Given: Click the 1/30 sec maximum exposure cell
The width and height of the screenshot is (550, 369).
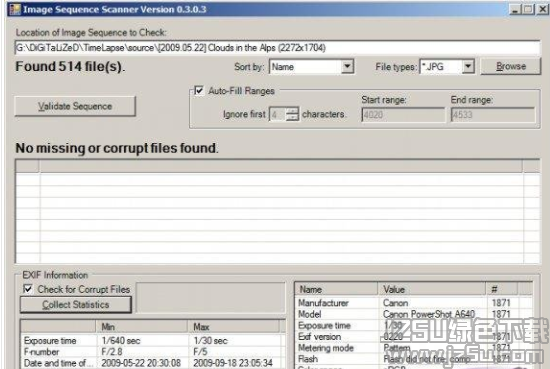Looking at the screenshot, I should tap(210, 340).
